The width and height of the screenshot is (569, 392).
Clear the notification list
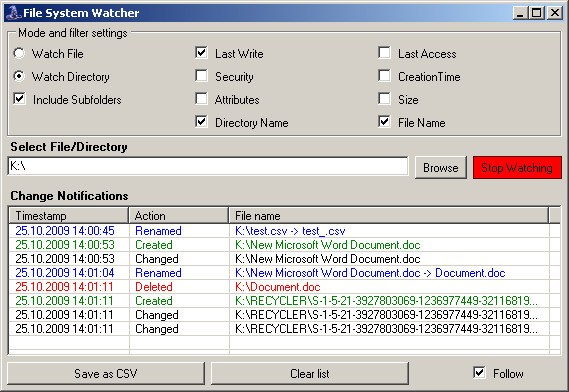point(310,373)
